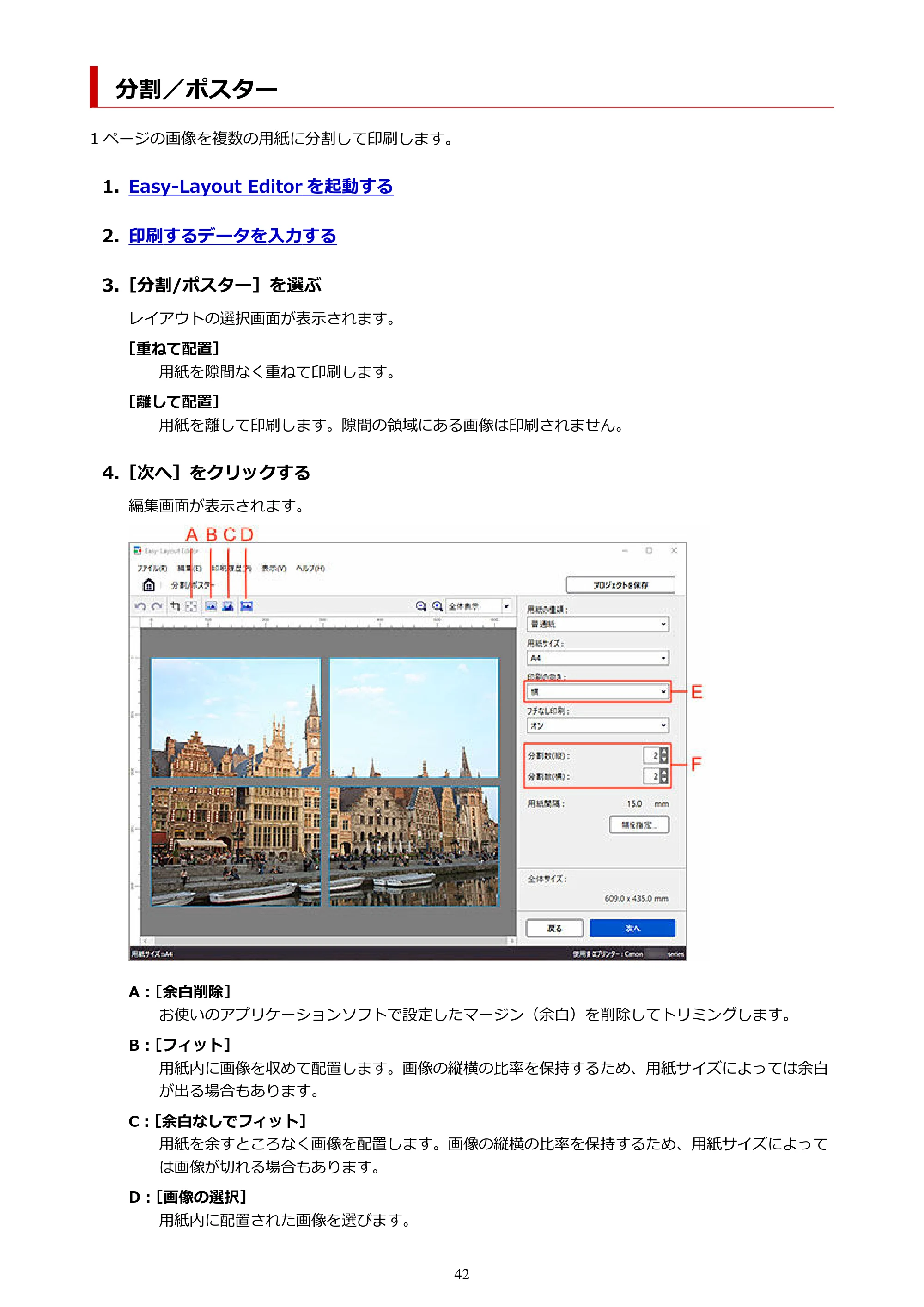Click the Home icon in the editor
This screenshot has height=1307, width=924.
click(x=149, y=584)
